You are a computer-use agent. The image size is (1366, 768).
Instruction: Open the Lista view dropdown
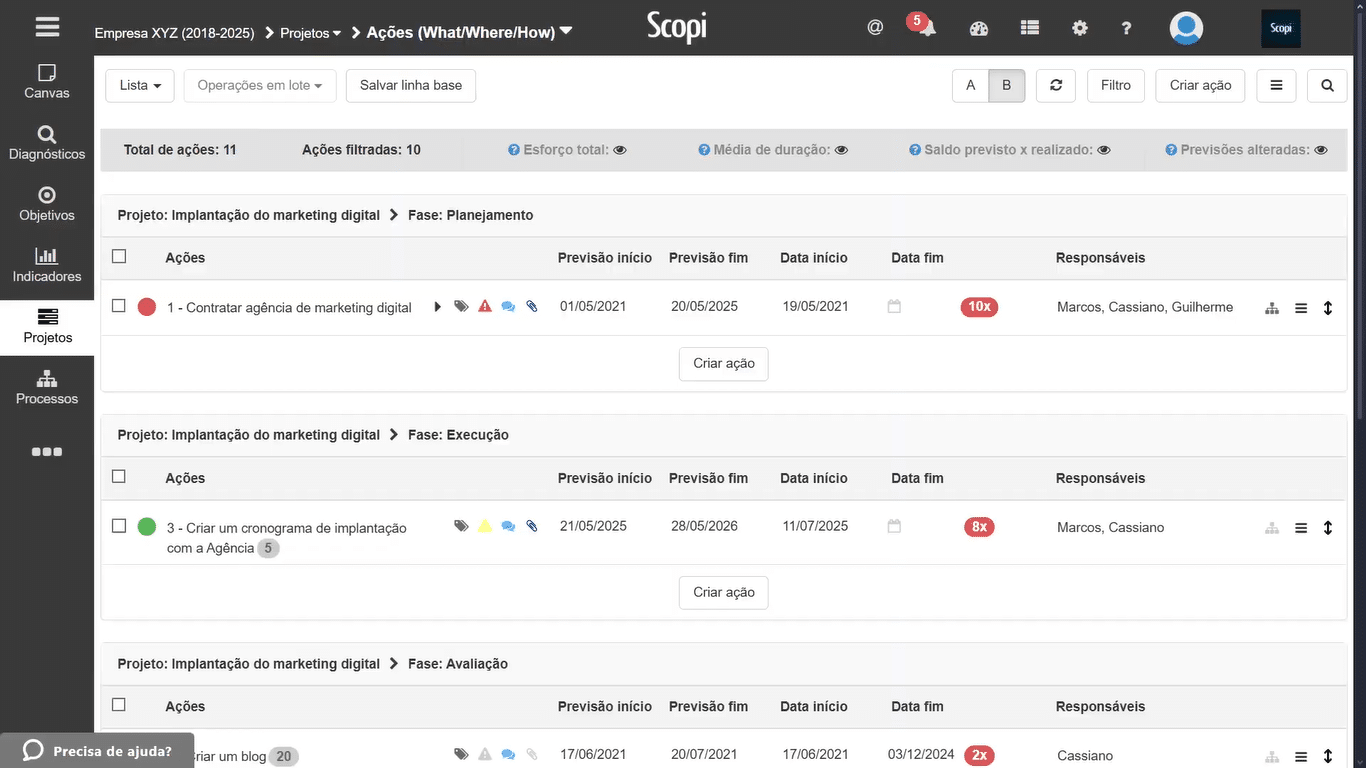coord(140,86)
